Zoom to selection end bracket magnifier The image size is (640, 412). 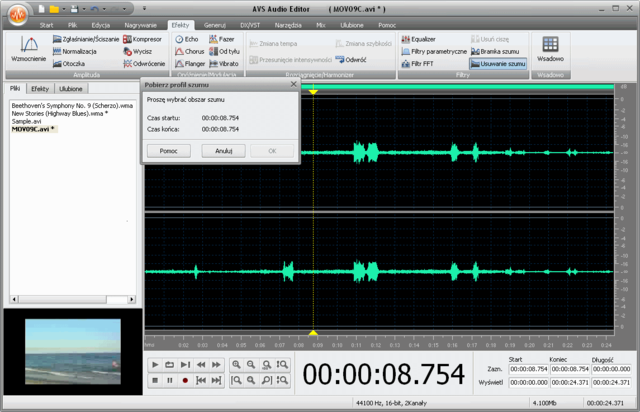click(267, 380)
